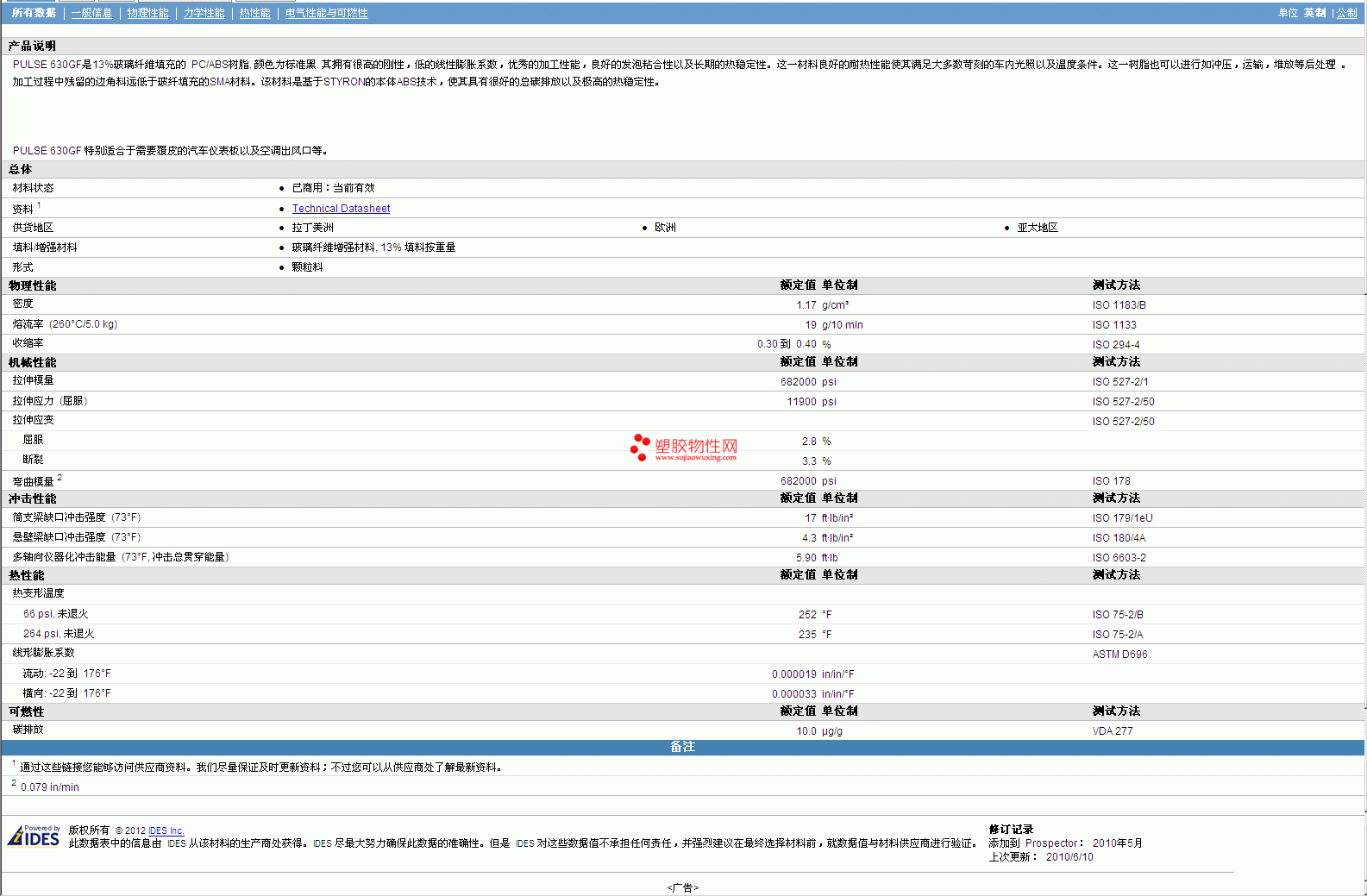Select 英制 unit option
1367x896 pixels.
coord(1314,13)
